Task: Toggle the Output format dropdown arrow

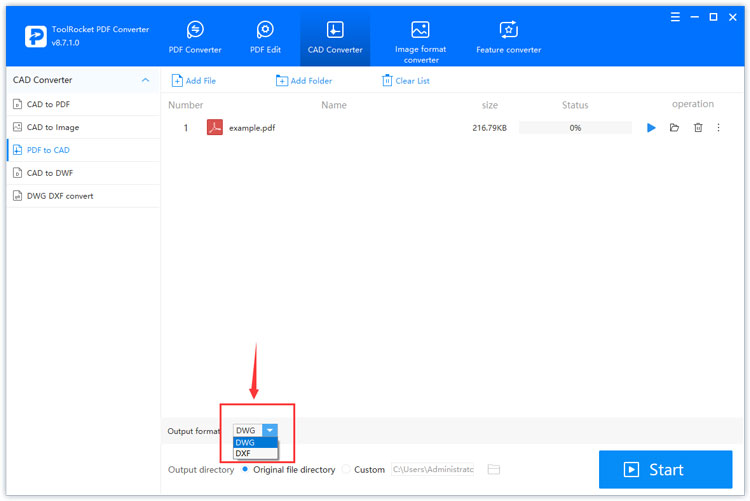Action: click(x=270, y=430)
